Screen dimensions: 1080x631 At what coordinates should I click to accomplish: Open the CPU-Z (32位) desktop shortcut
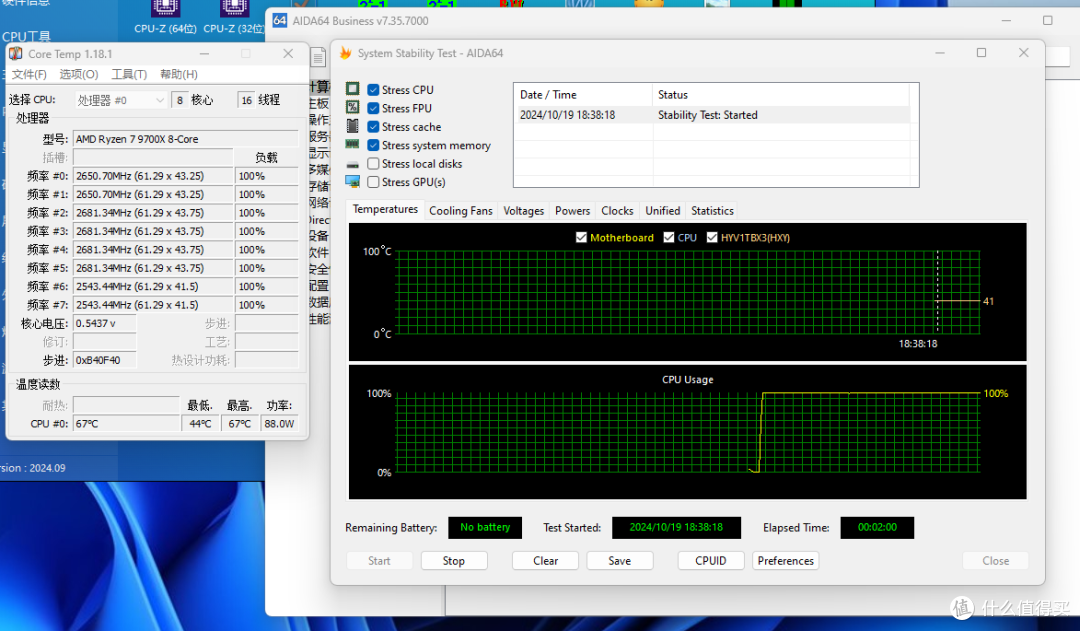(x=234, y=17)
